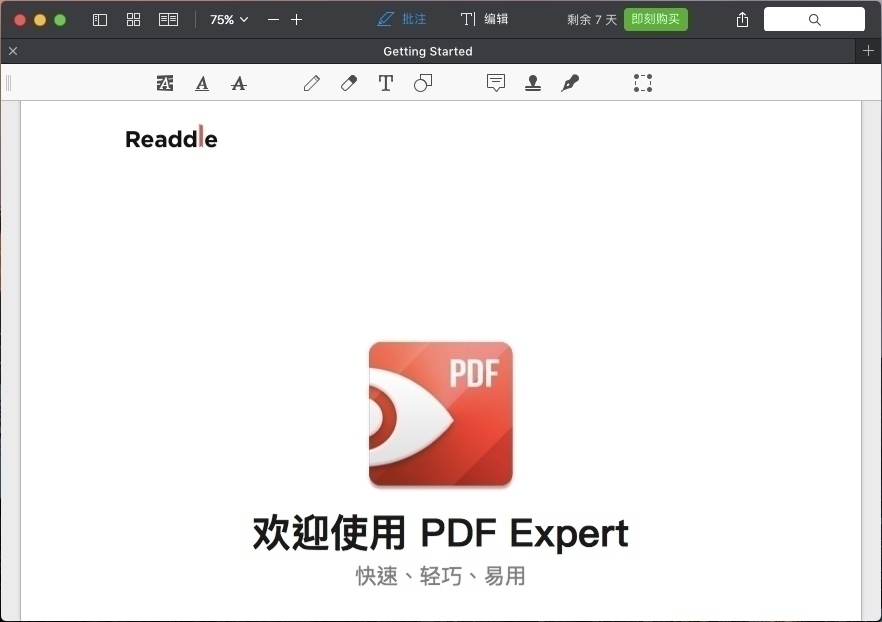Select the Eraser tool
This screenshot has height=622, width=882.
(348, 83)
